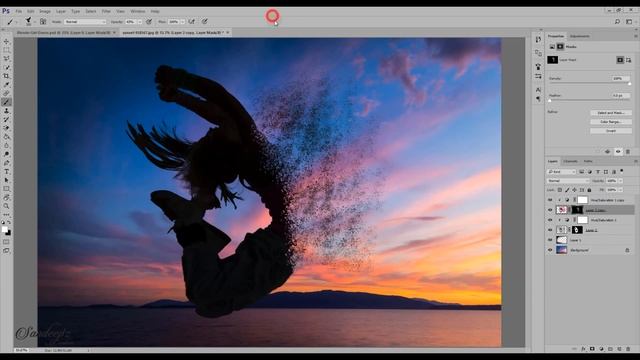Image resolution: width=640 pixels, height=360 pixels.
Task: Add a layer mask at panel bottom
Action: [592, 349]
